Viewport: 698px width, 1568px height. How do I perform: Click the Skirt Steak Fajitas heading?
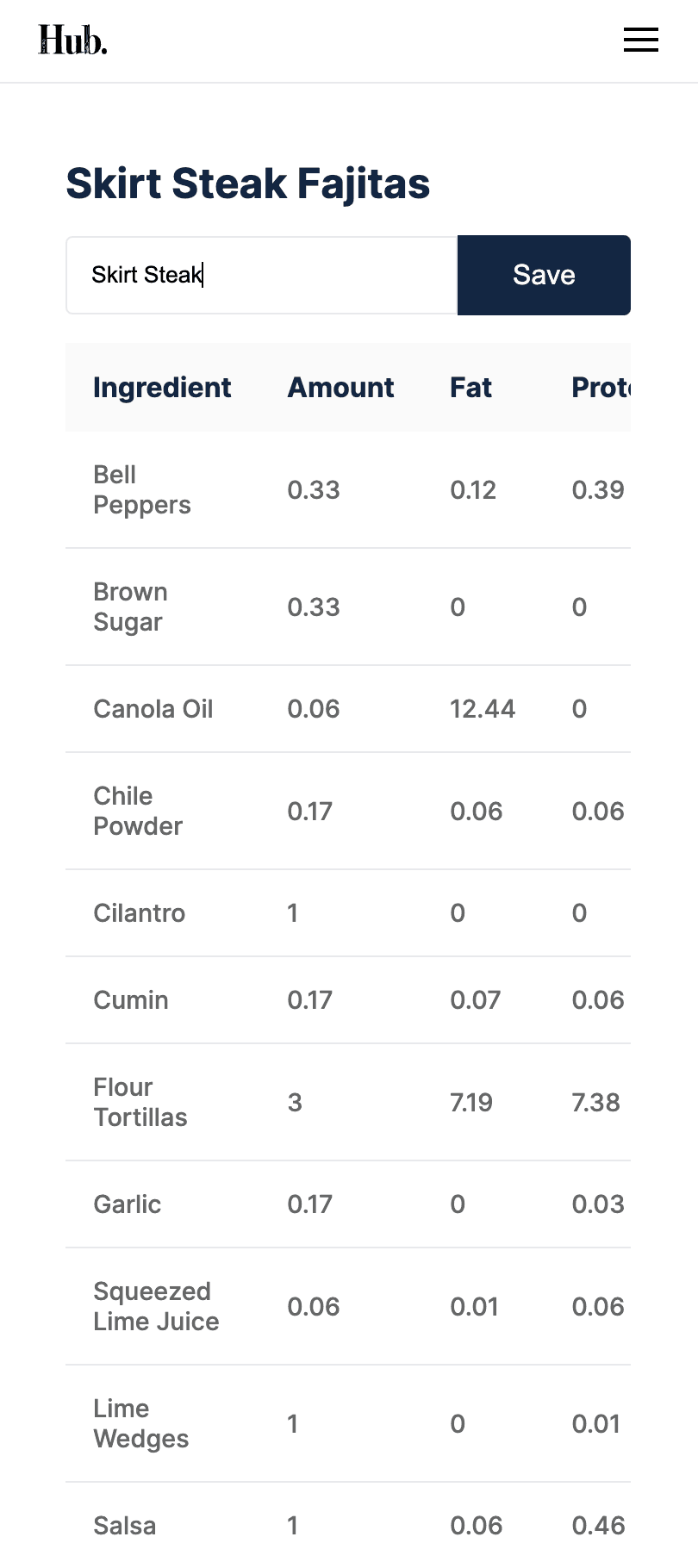point(248,184)
